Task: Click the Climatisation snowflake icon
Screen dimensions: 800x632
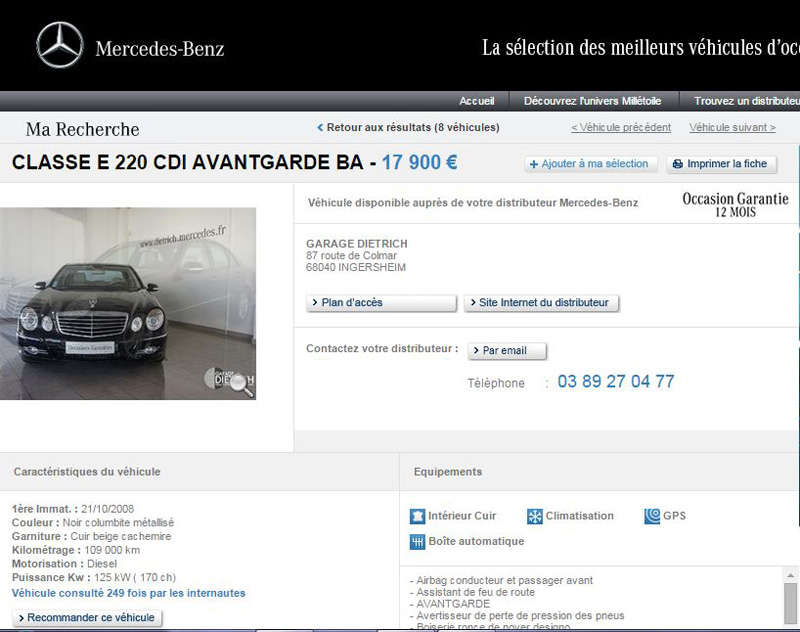Action: [x=535, y=516]
